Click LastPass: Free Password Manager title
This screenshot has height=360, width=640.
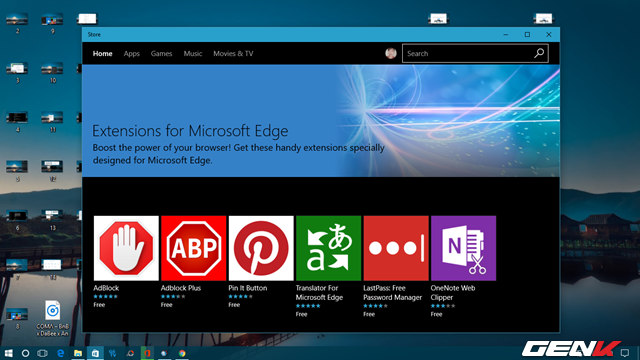[x=392, y=293]
